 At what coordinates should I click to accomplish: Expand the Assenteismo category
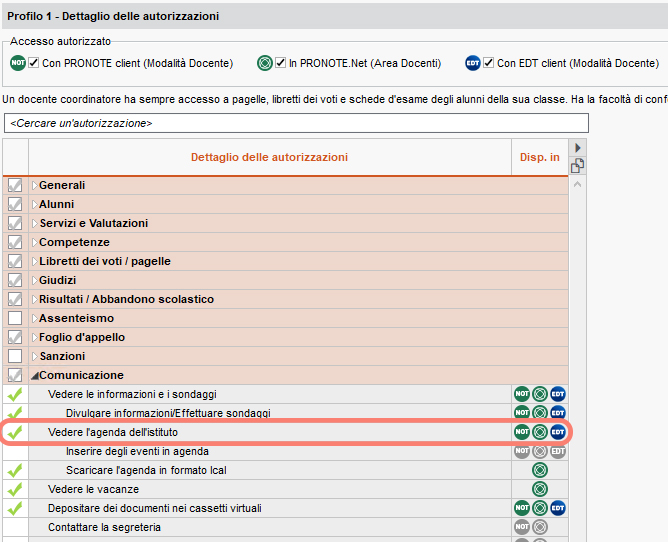[35, 318]
